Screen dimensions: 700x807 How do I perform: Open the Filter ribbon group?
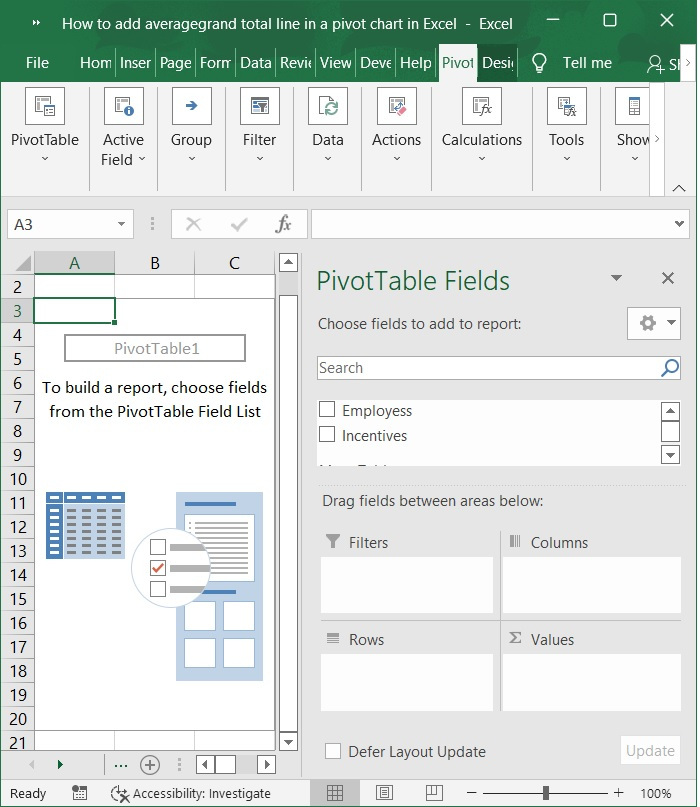[259, 126]
